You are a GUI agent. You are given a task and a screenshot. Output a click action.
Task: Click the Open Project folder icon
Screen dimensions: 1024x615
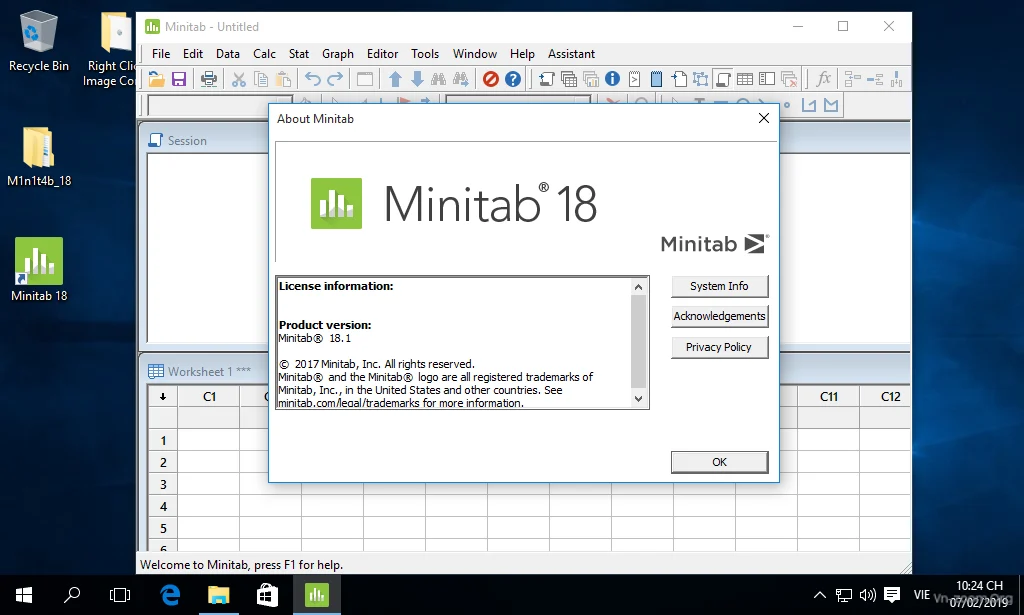156,79
